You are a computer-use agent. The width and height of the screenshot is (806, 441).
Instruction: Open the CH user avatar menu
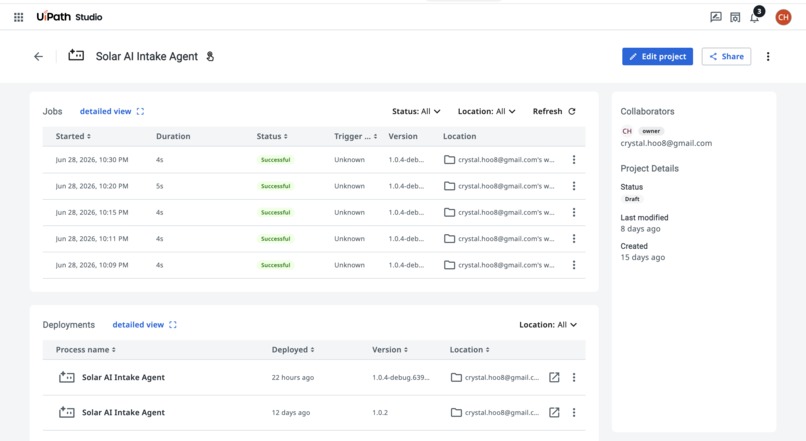783,17
